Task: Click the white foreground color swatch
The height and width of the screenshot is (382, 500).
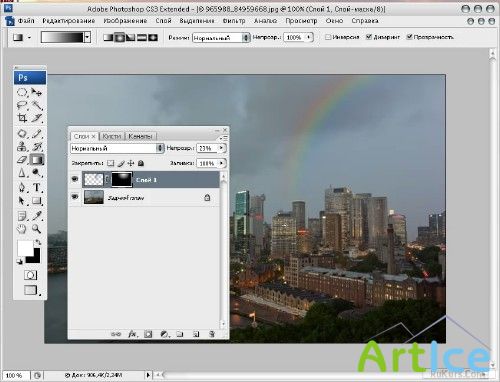Action: (x=24, y=247)
